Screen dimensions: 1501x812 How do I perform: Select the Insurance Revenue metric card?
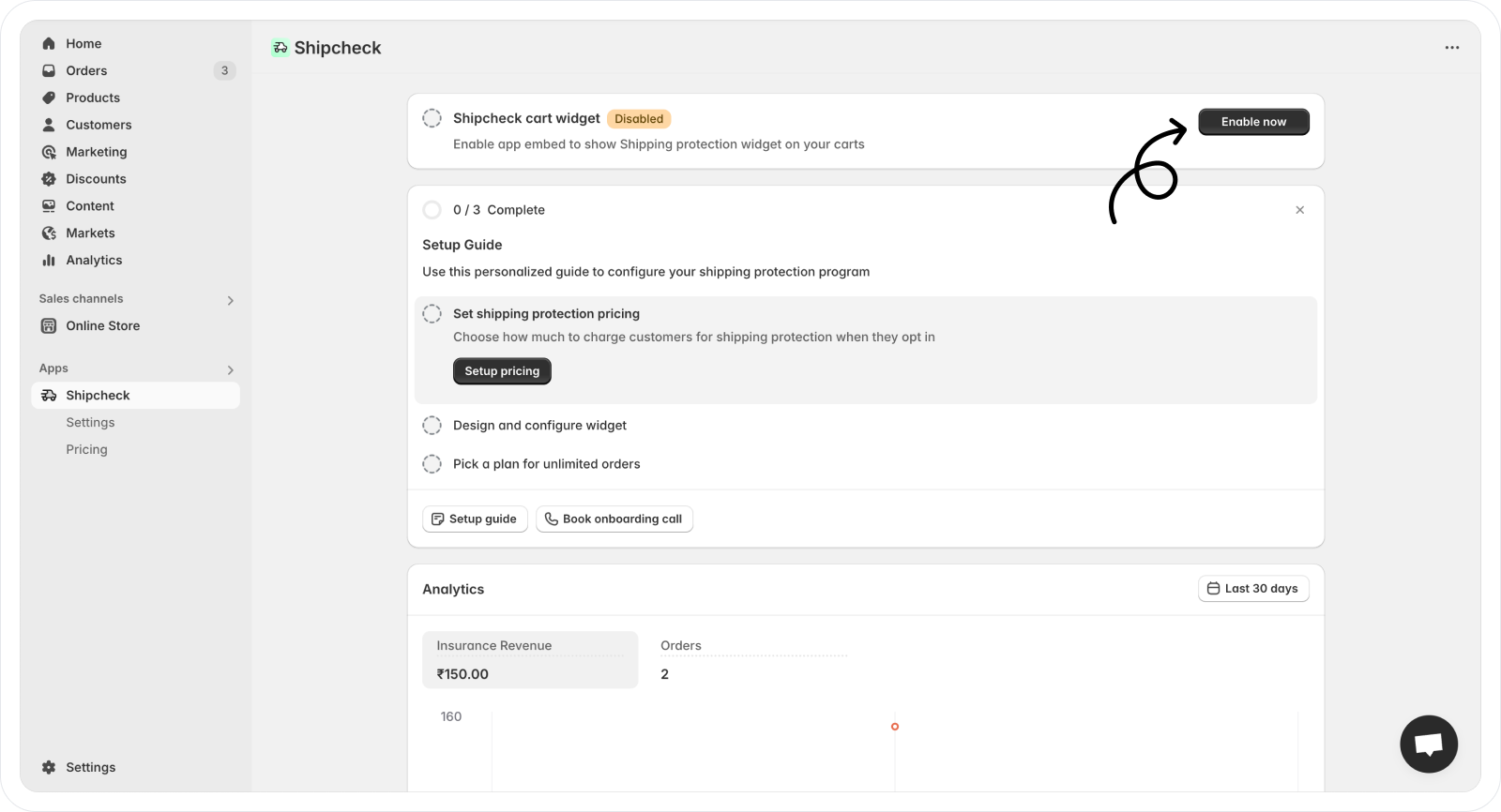(x=530, y=660)
